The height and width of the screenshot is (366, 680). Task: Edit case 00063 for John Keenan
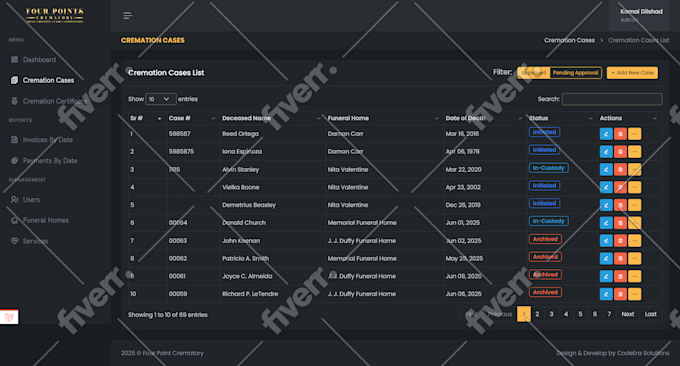click(x=606, y=241)
